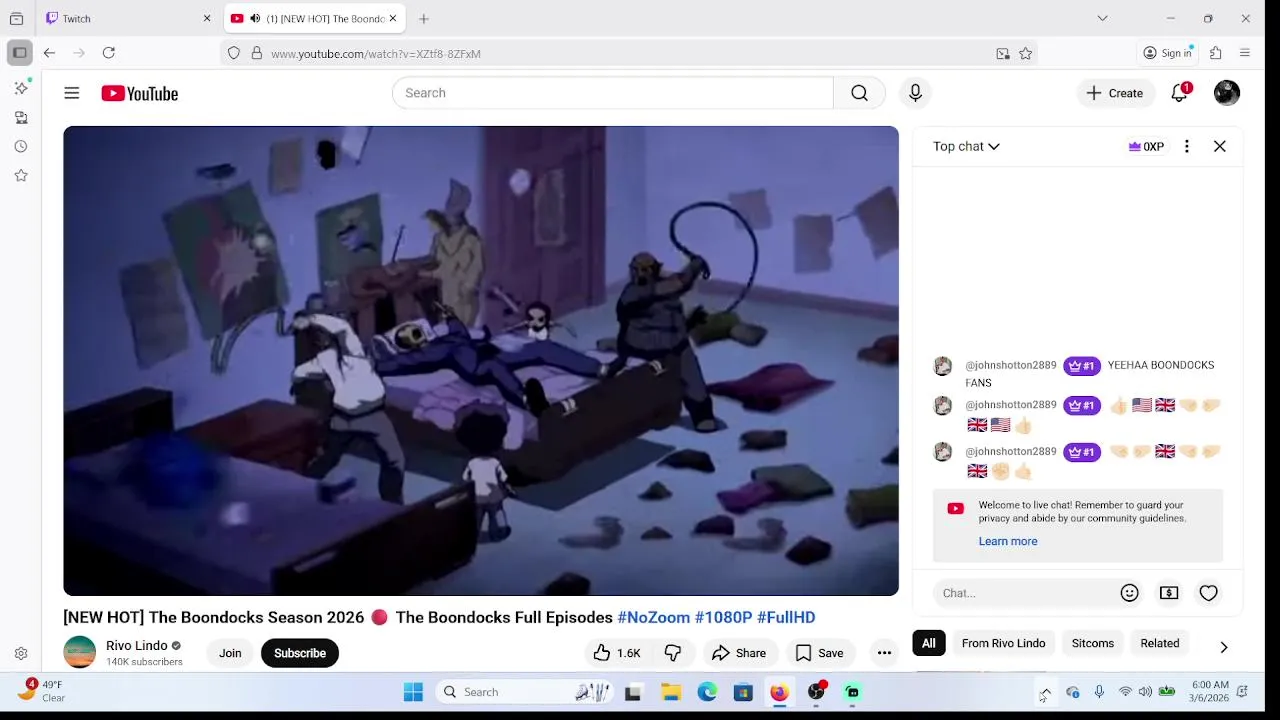Focus the live chat message field
Screen dimensions: 1280x720
point(1025,593)
